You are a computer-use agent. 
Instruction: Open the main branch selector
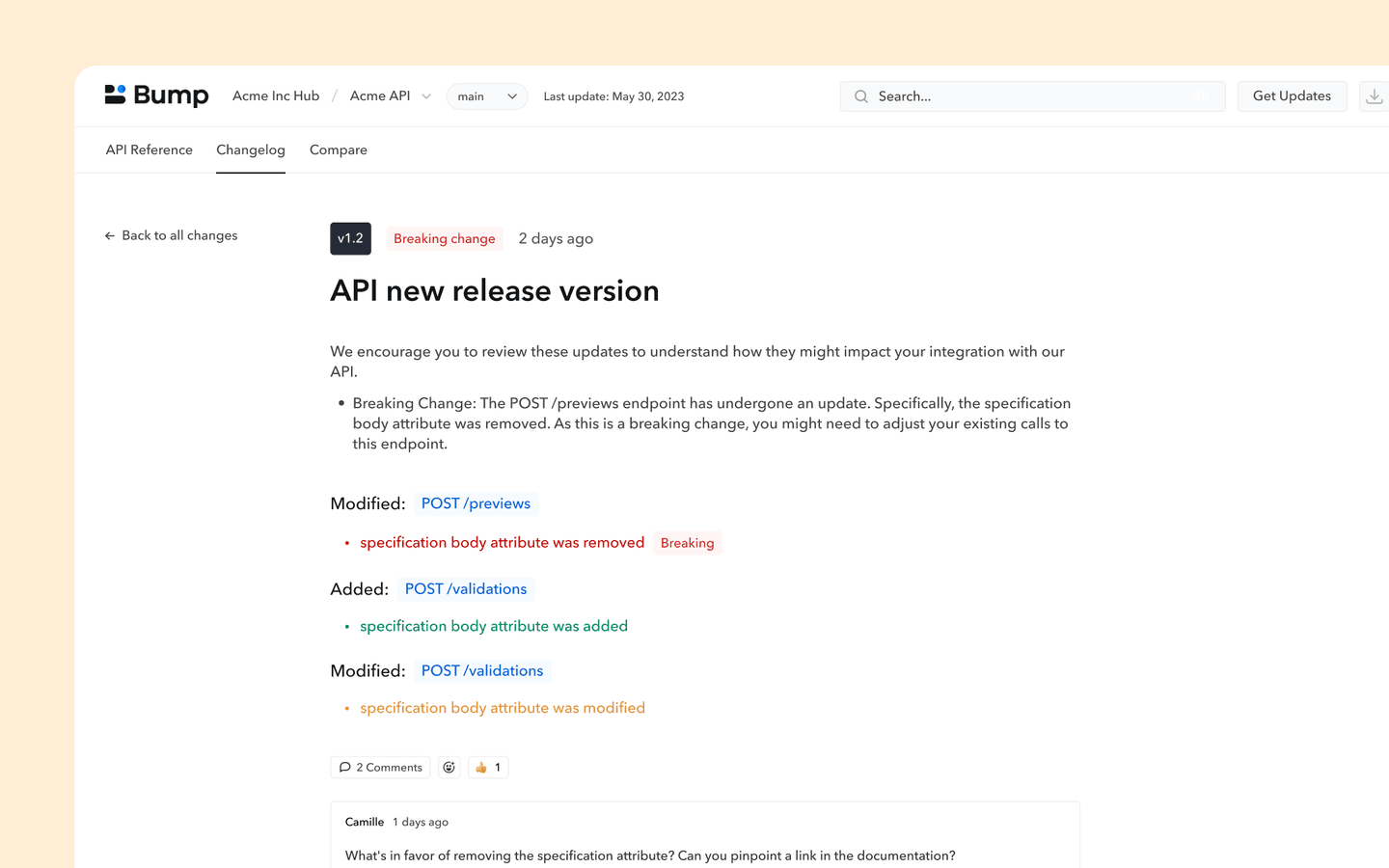point(487,96)
